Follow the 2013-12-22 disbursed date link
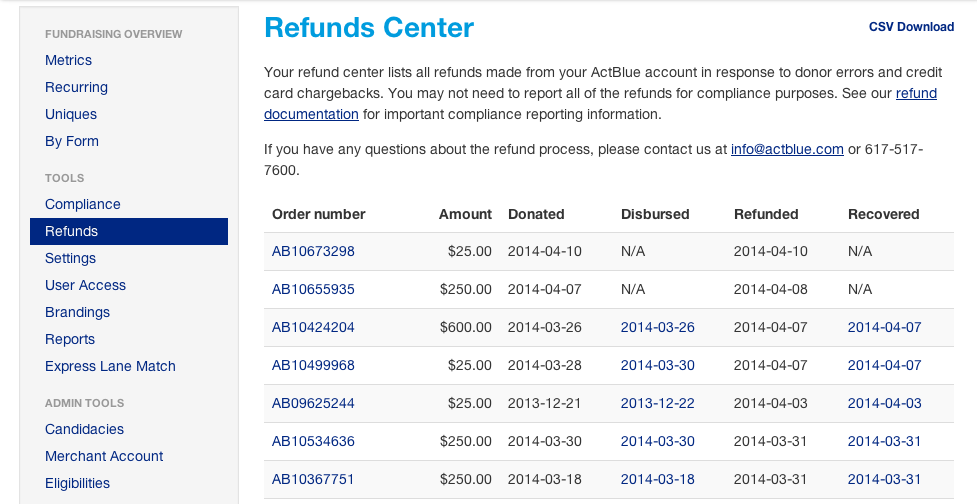 pos(657,404)
